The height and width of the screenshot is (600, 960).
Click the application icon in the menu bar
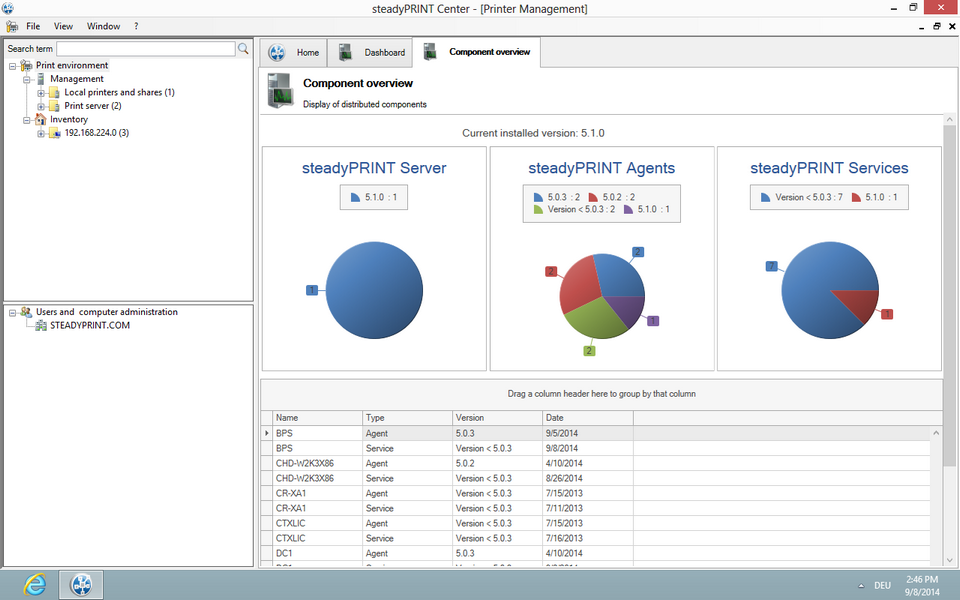[x=12, y=26]
